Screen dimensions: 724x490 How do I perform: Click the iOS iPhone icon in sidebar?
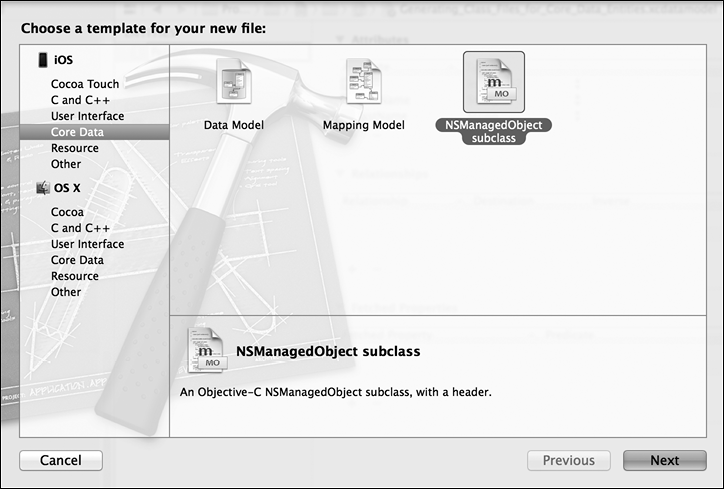pyautogui.click(x=42, y=61)
